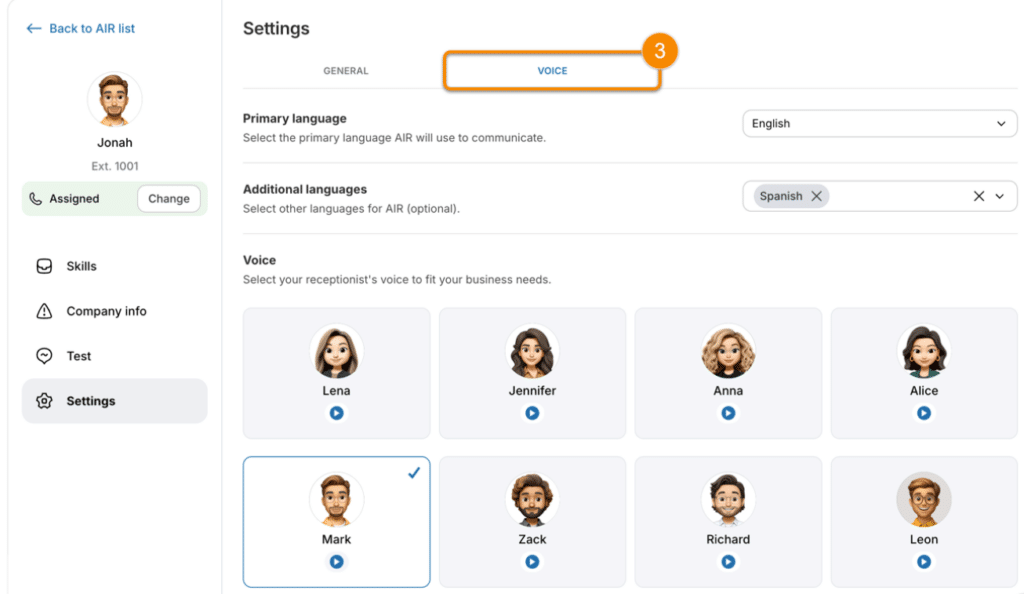Open the Primary language dropdown

pos(878,123)
